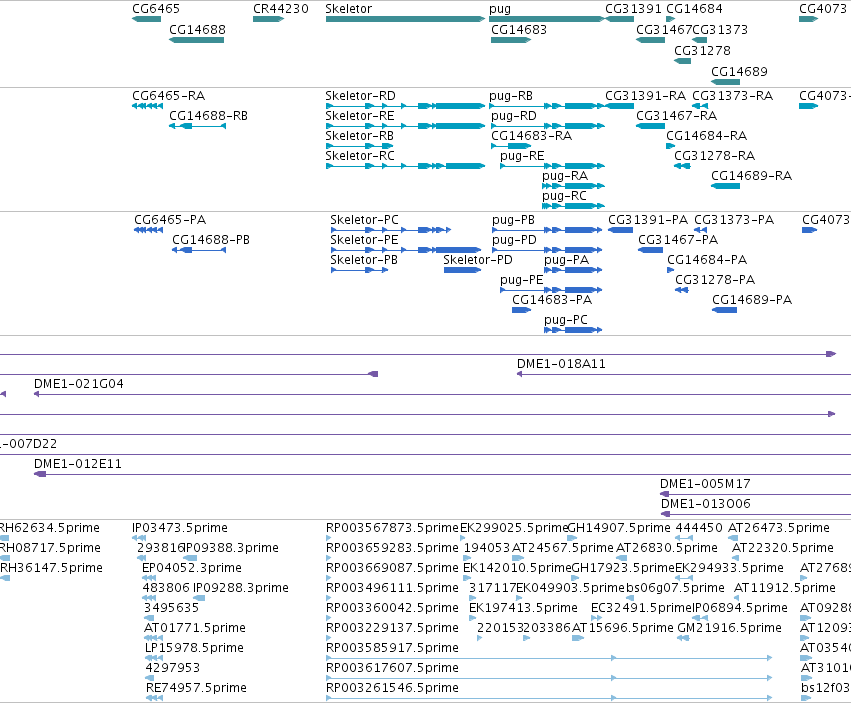
Task: Click the AT26473.5prime EST label
Action: [778, 528]
